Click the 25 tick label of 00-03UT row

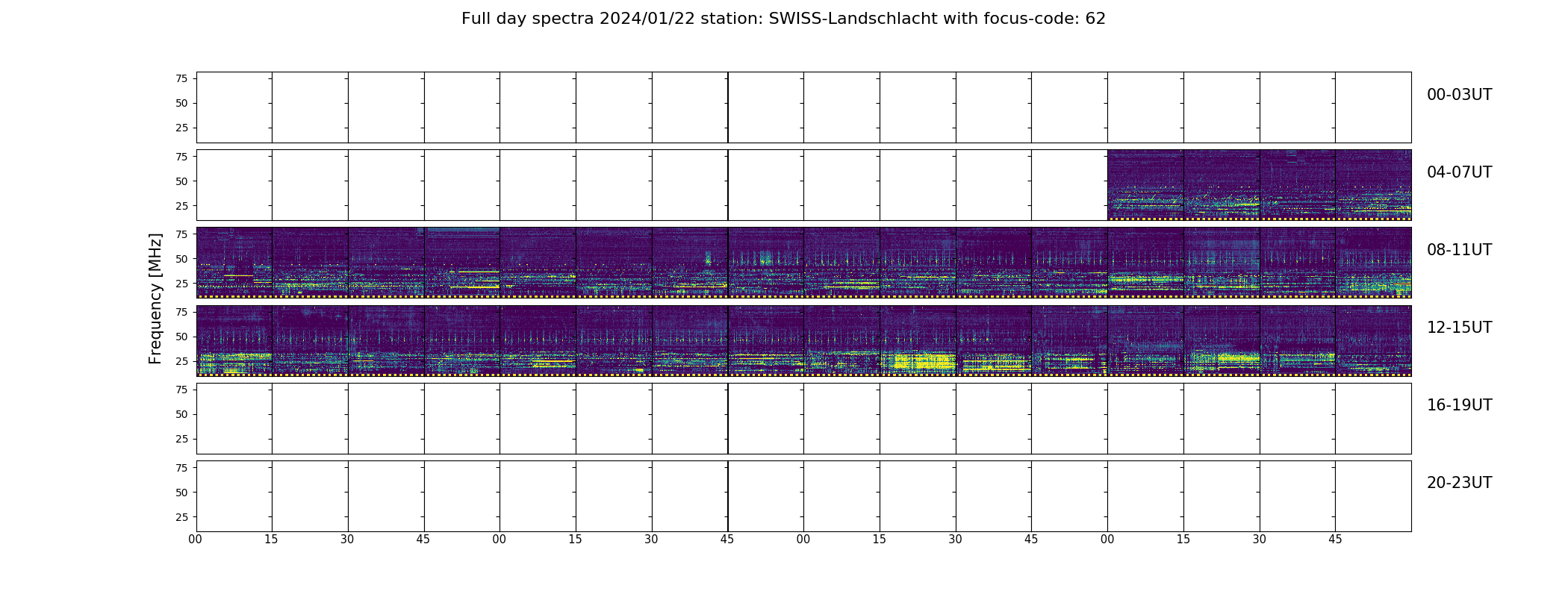point(181,128)
